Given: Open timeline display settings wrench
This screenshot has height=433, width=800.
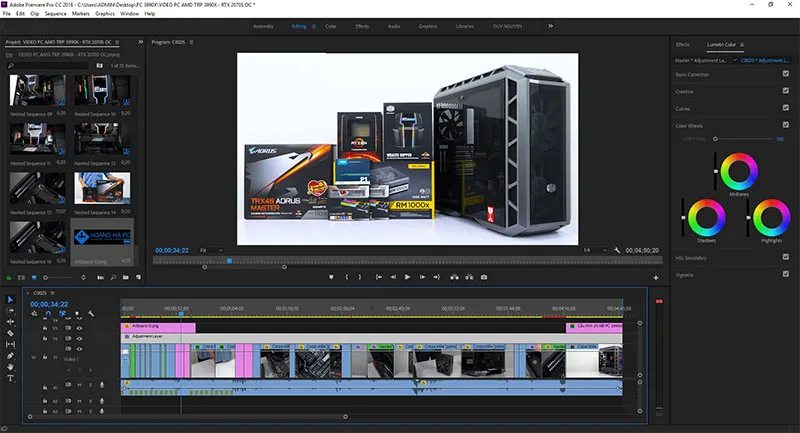Looking at the screenshot, I should tap(91, 314).
